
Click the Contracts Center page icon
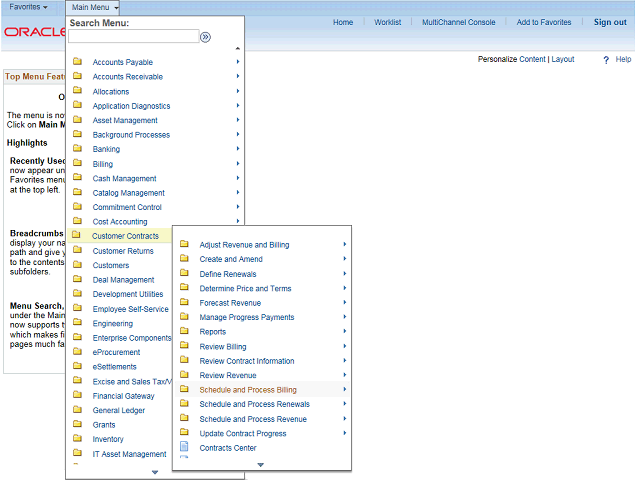(x=184, y=448)
